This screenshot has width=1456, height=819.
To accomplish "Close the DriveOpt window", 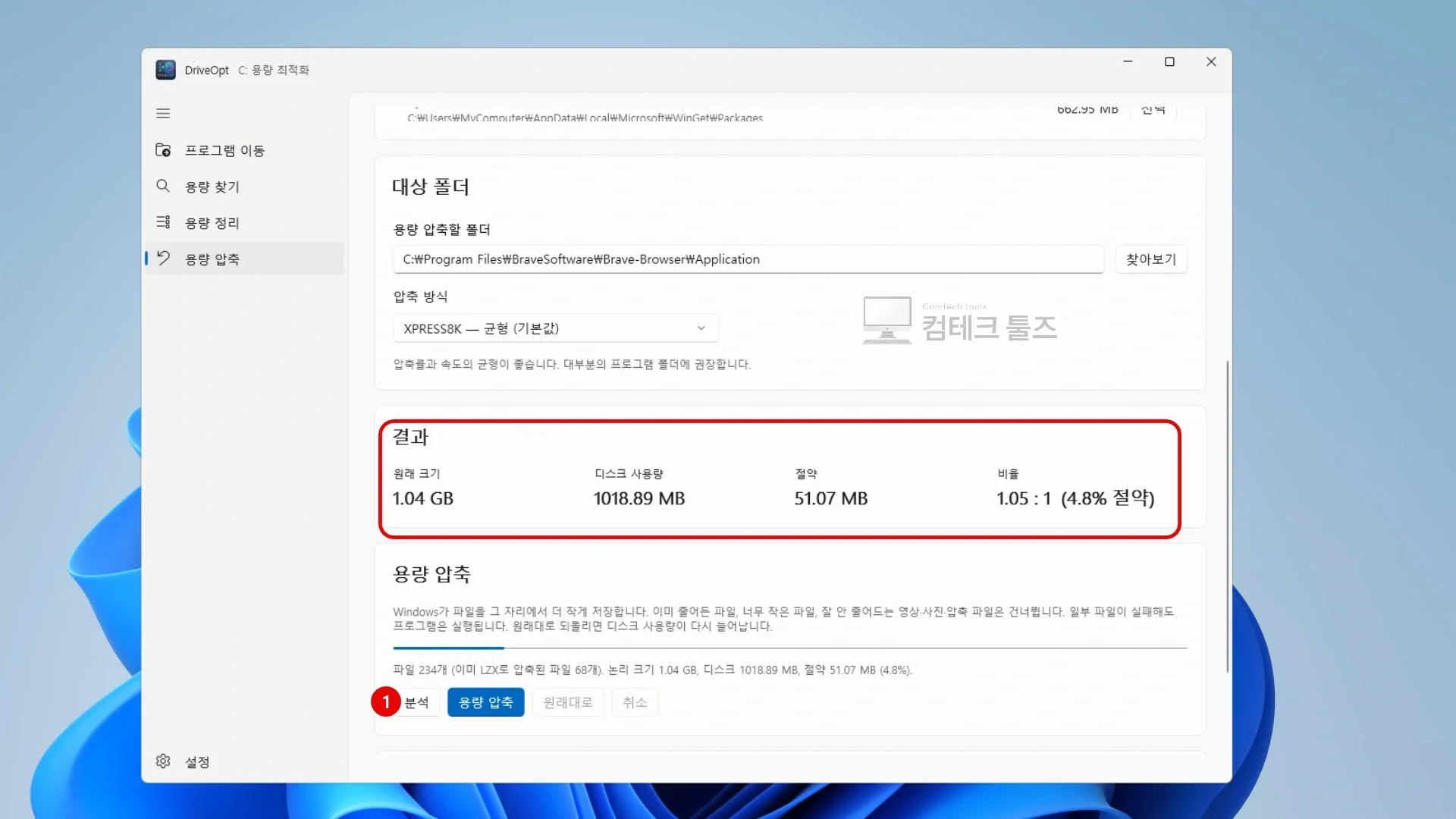I will (1211, 62).
